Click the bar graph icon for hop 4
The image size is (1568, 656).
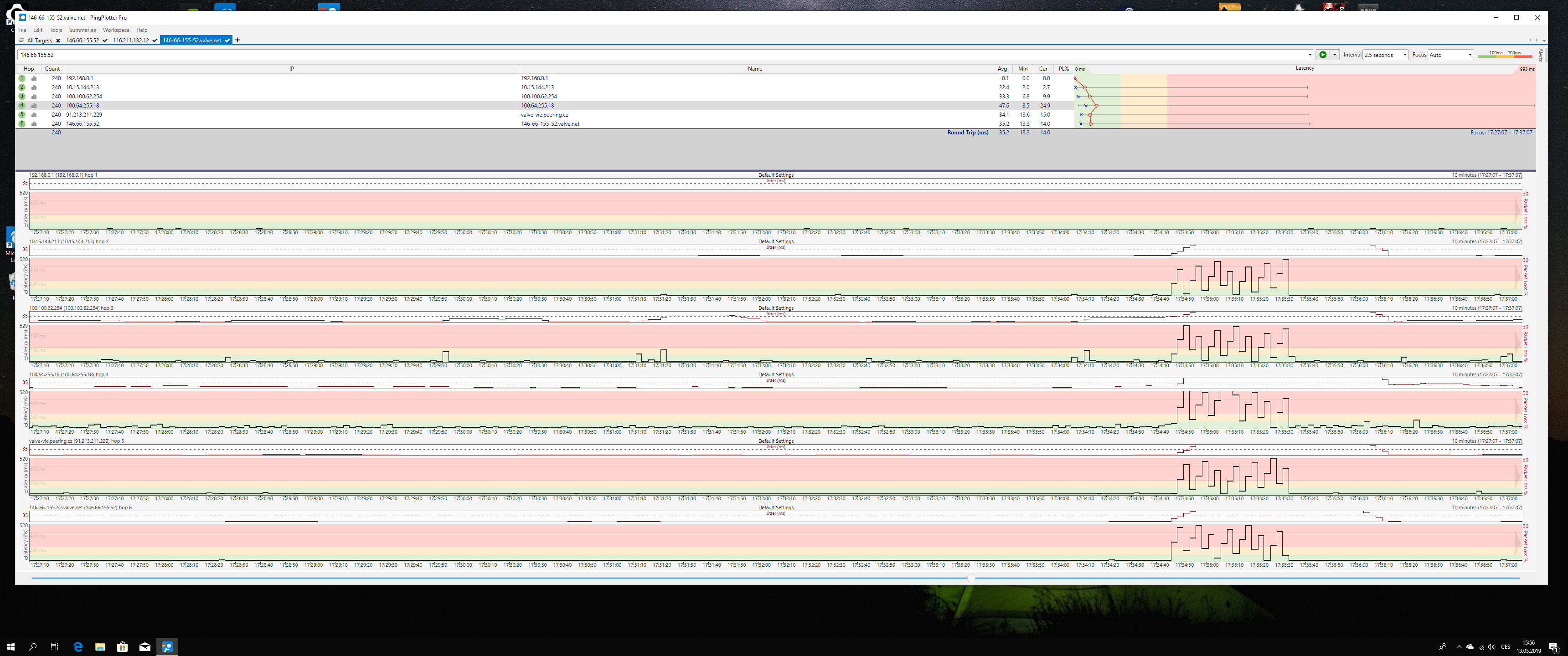tap(34, 106)
